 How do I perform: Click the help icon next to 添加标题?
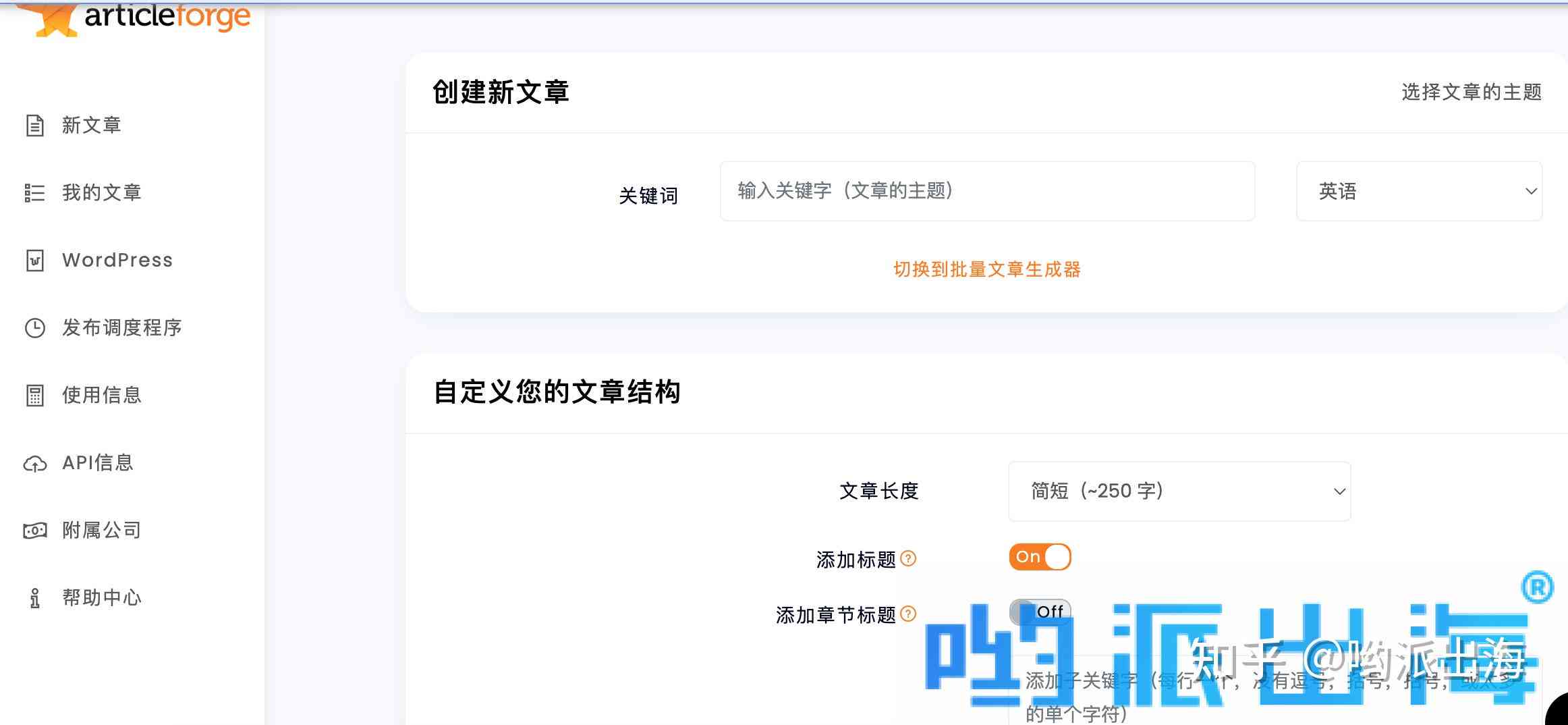[x=908, y=559]
